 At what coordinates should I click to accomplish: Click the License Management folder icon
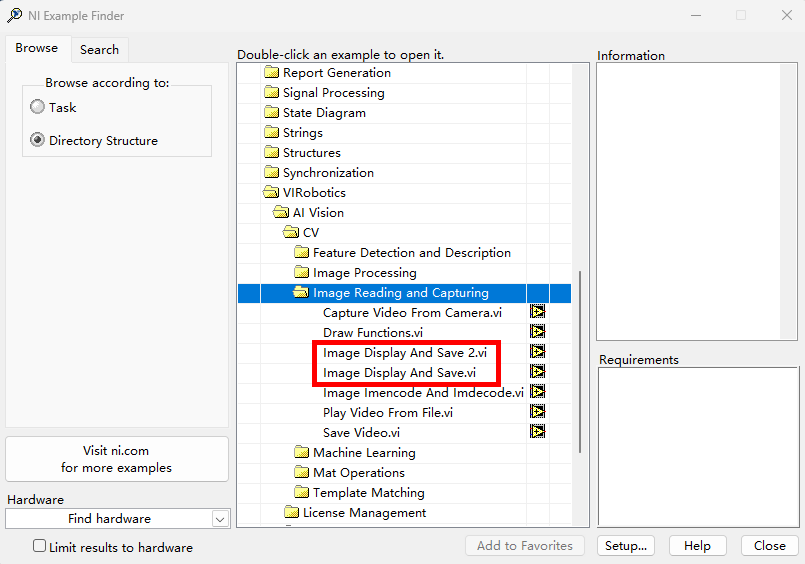pos(291,513)
